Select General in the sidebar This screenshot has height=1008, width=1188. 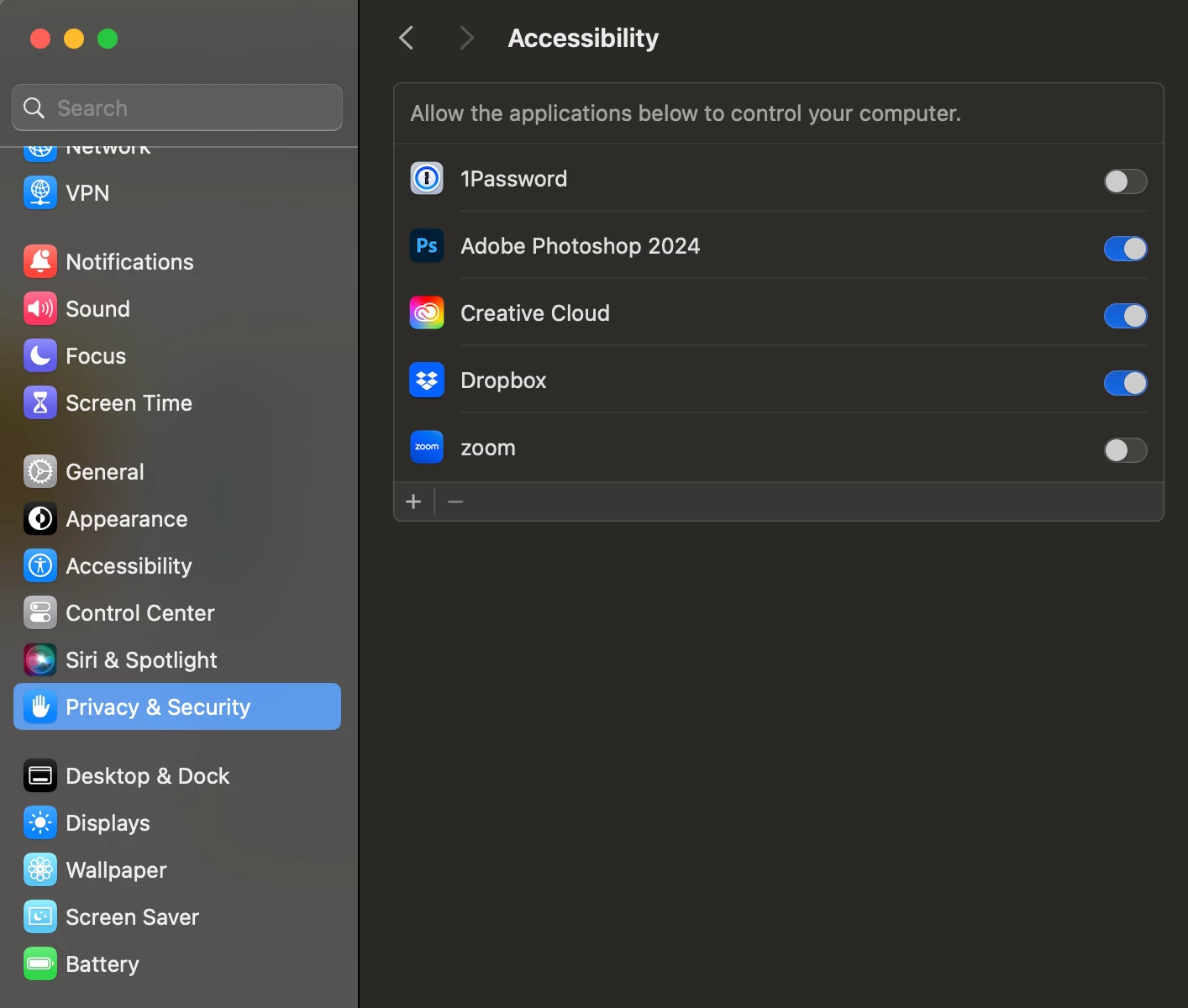[177, 471]
